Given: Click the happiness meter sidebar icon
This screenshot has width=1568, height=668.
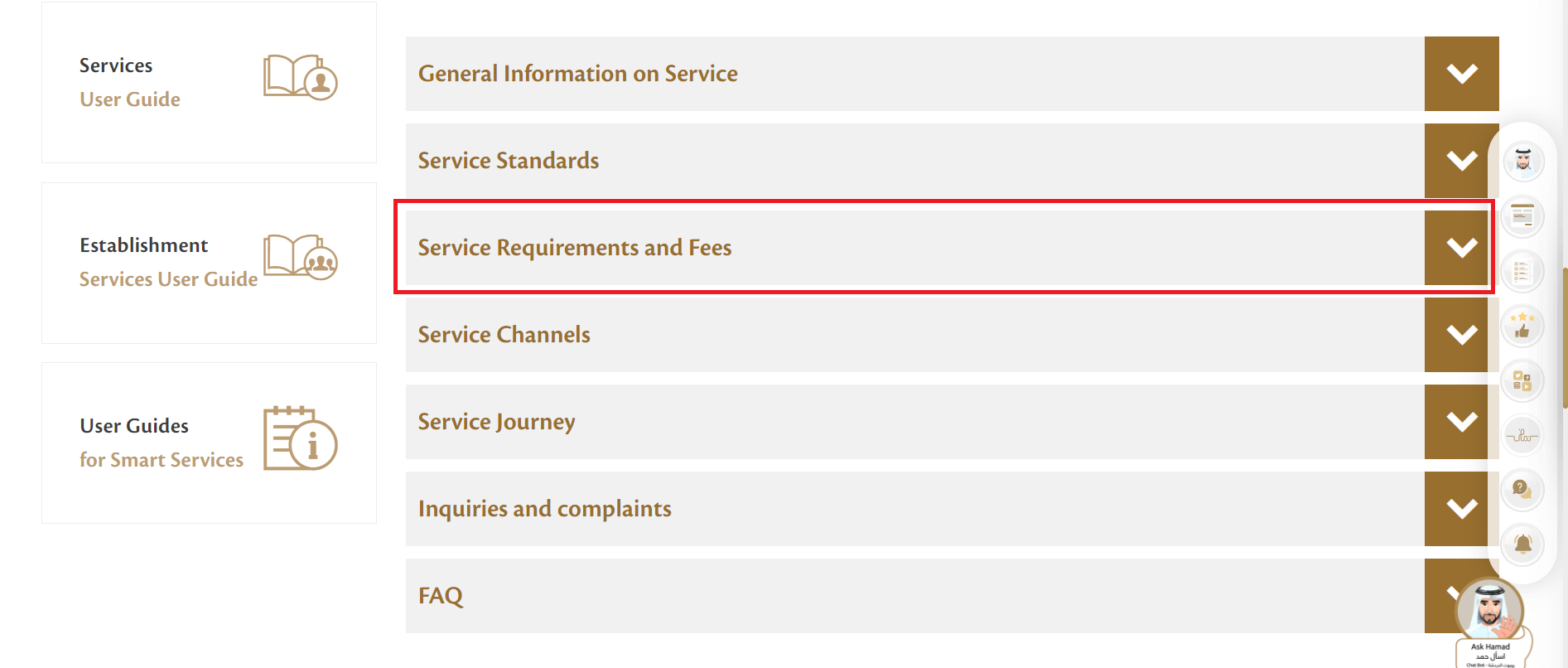Looking at the screenshot, I should (x=1522, y=433).
